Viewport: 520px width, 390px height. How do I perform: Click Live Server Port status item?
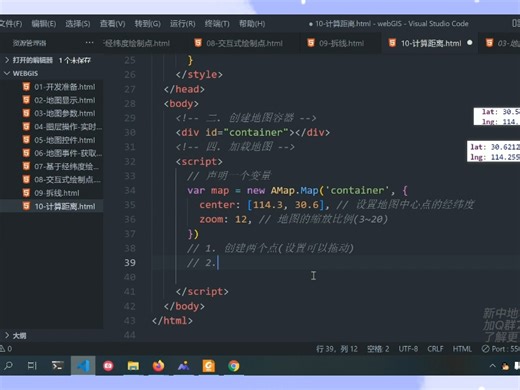pos(501,349)
